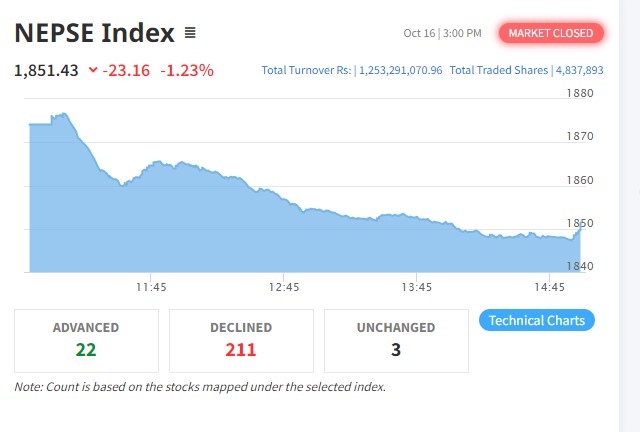
Task: Click the 1840 price axis label
Action: [x=581, y=266]
